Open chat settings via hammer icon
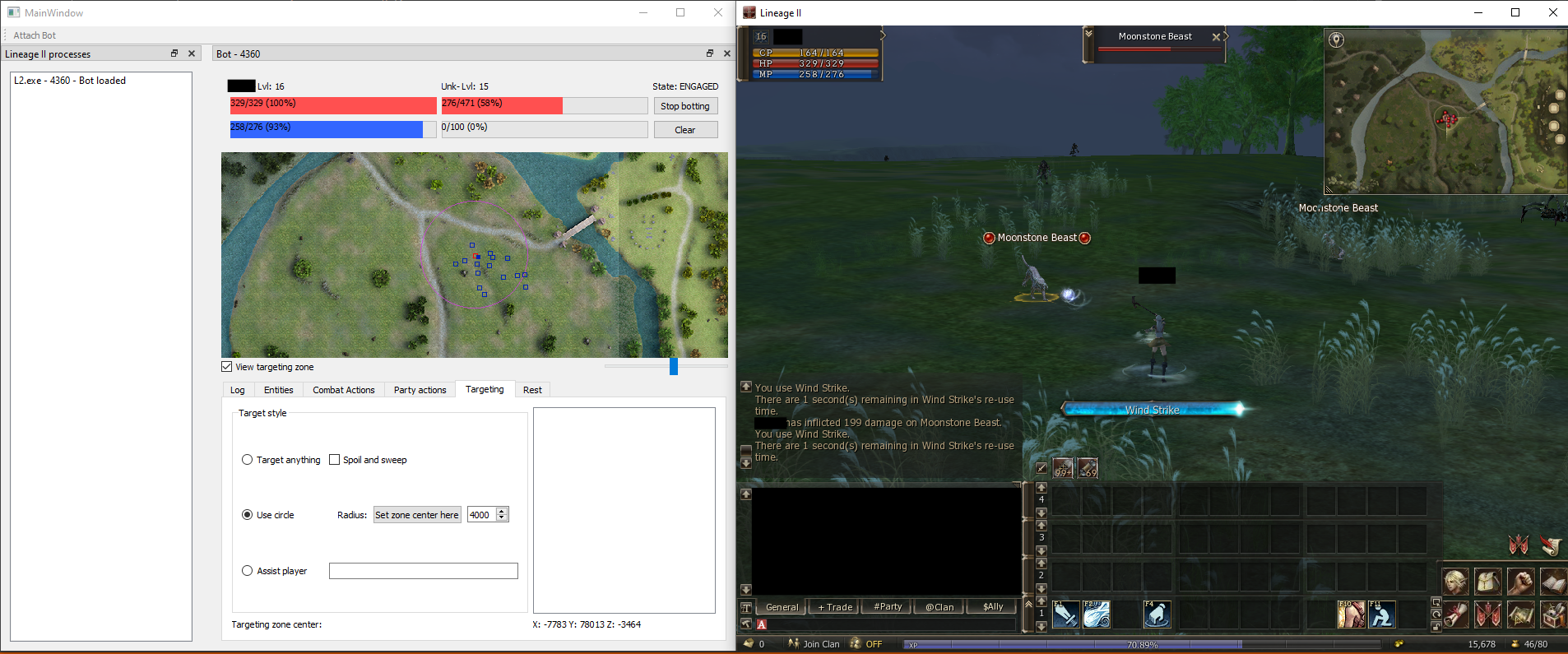 (x=746, y=624)
